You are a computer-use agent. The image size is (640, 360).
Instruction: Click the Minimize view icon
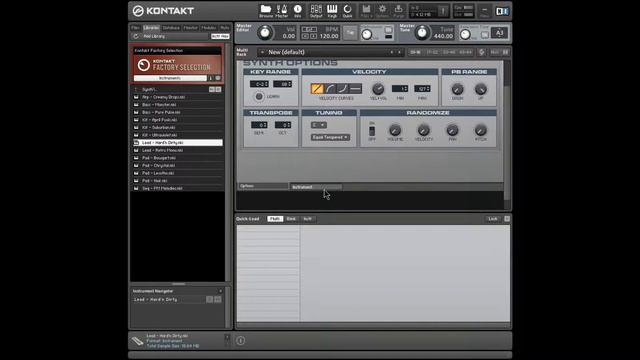[x=484, y=11]
